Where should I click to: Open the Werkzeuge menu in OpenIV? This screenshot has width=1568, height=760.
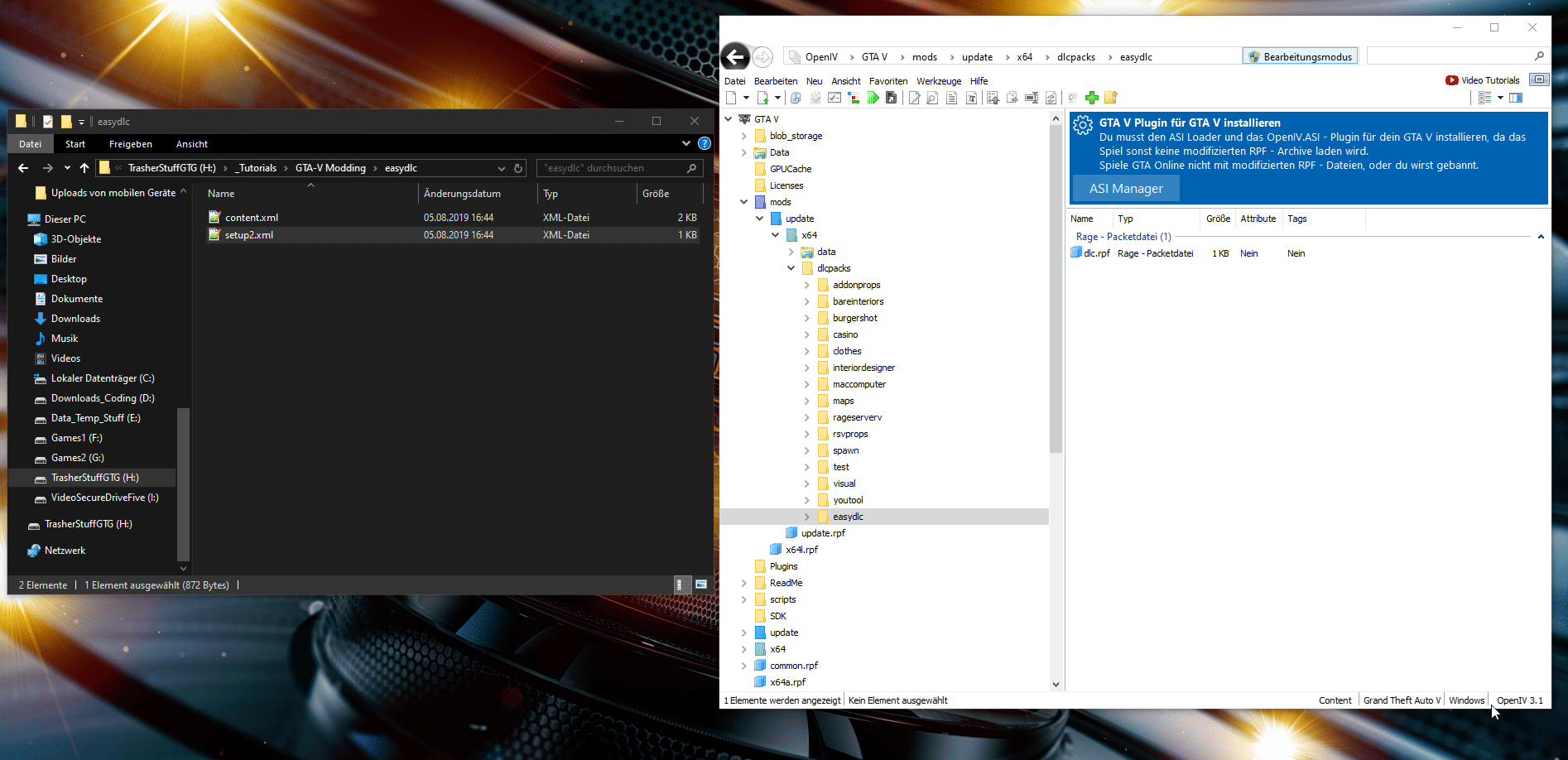click(939, 81)
